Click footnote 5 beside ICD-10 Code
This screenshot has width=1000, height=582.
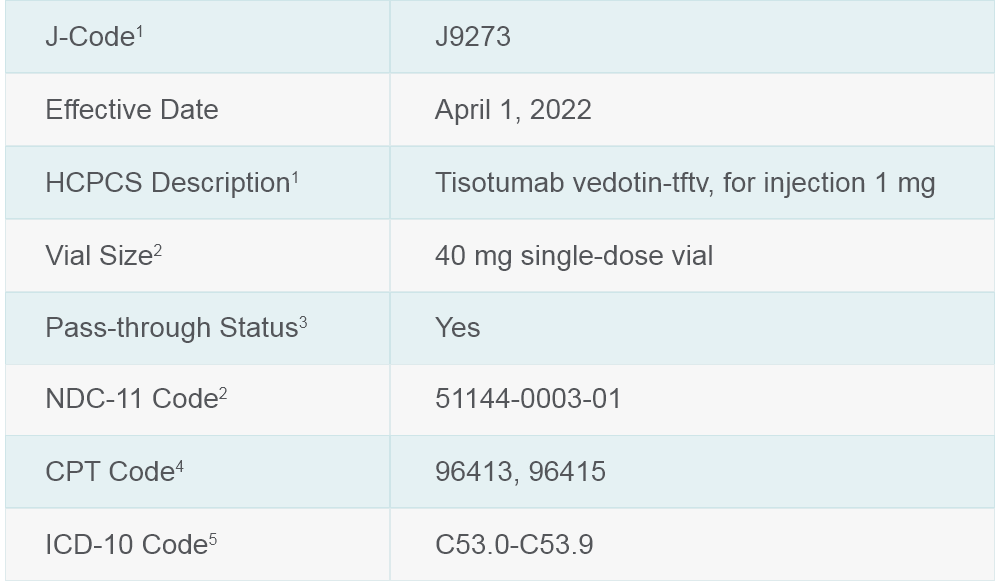(213, 538)
